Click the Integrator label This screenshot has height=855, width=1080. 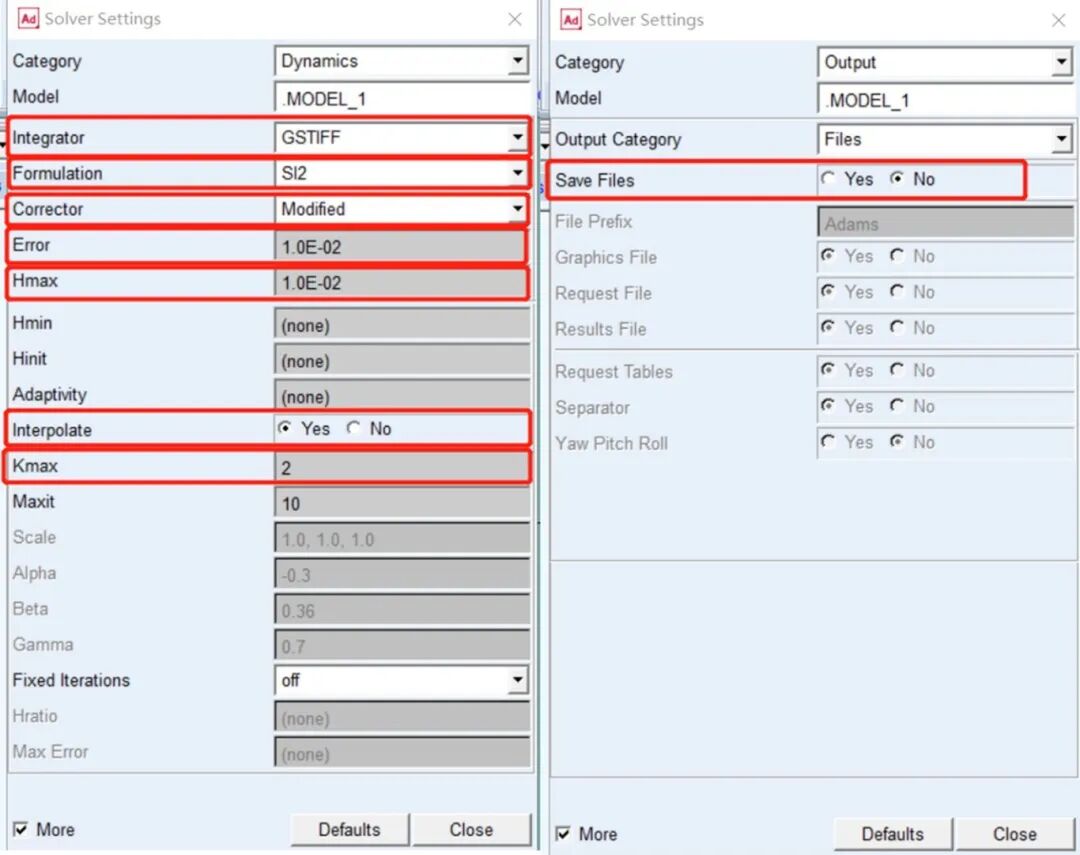tap(48, 138)
